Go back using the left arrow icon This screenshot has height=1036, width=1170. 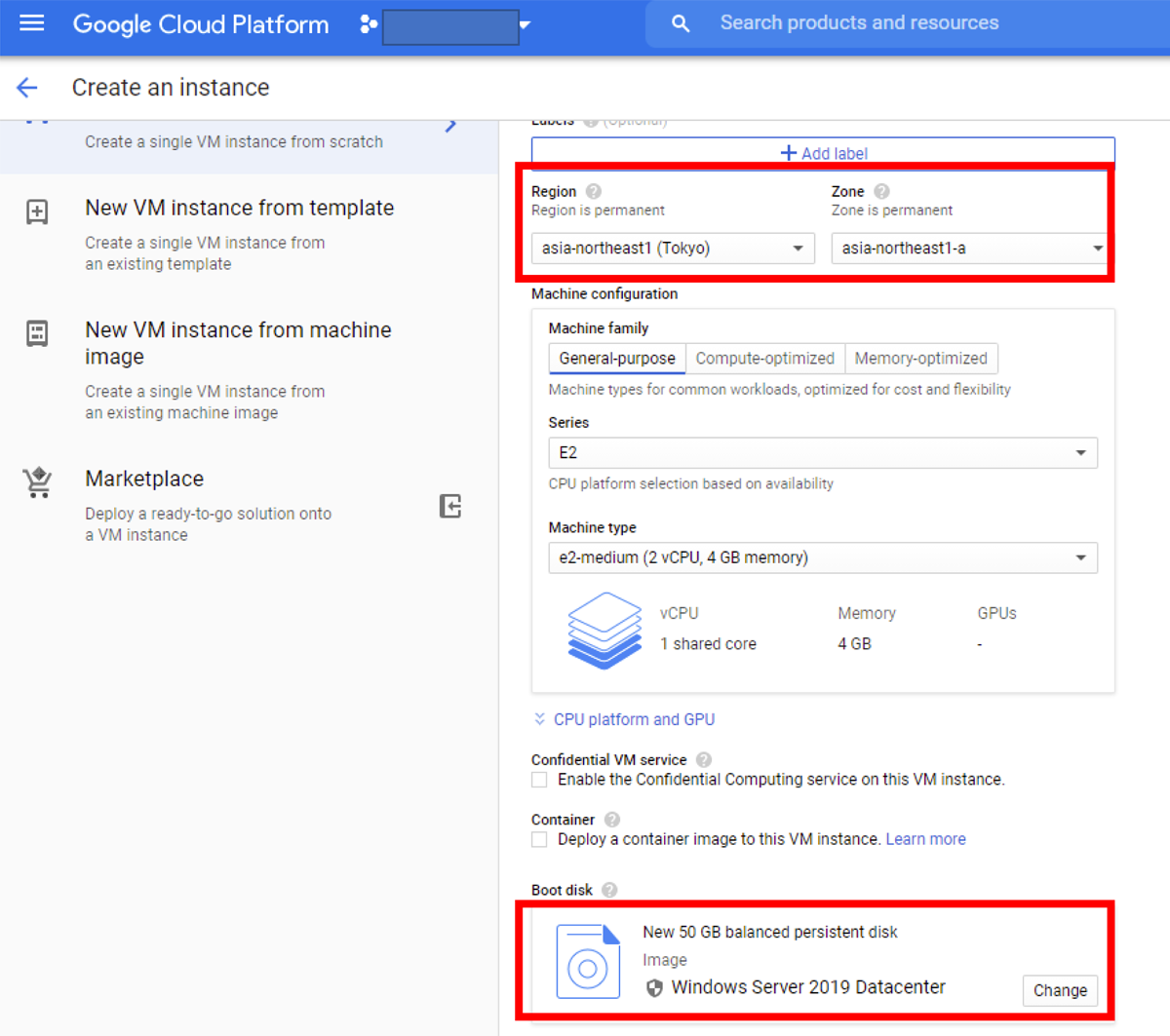(27, 88)
